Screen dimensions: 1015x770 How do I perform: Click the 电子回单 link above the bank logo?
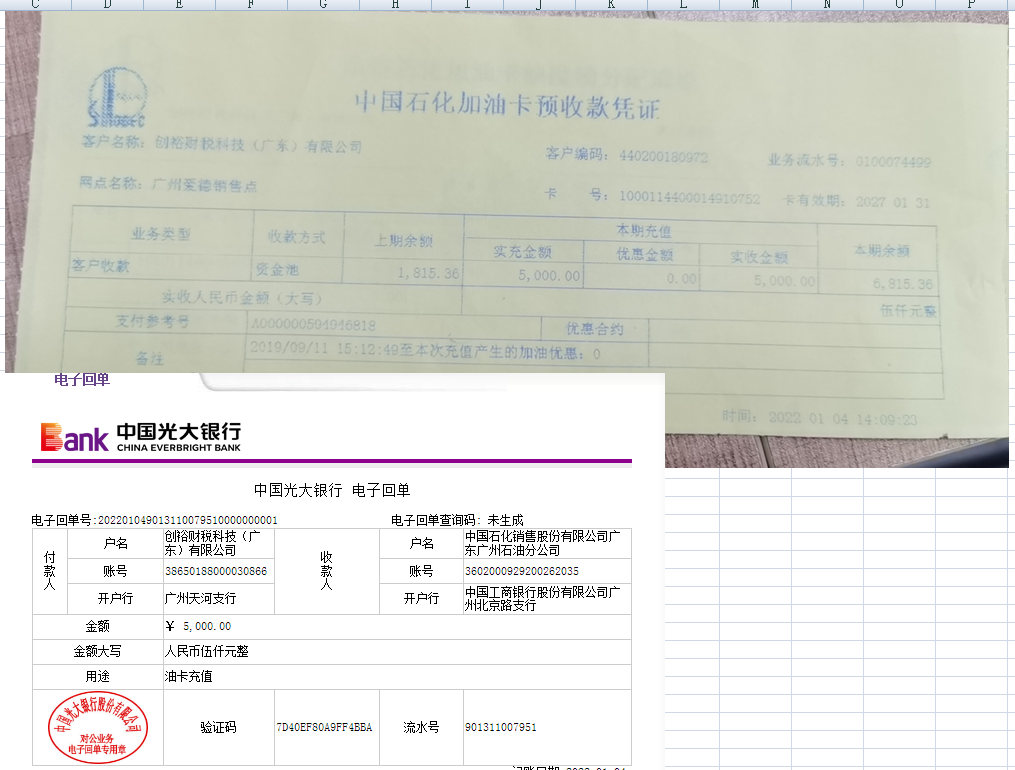pos(81,380)
